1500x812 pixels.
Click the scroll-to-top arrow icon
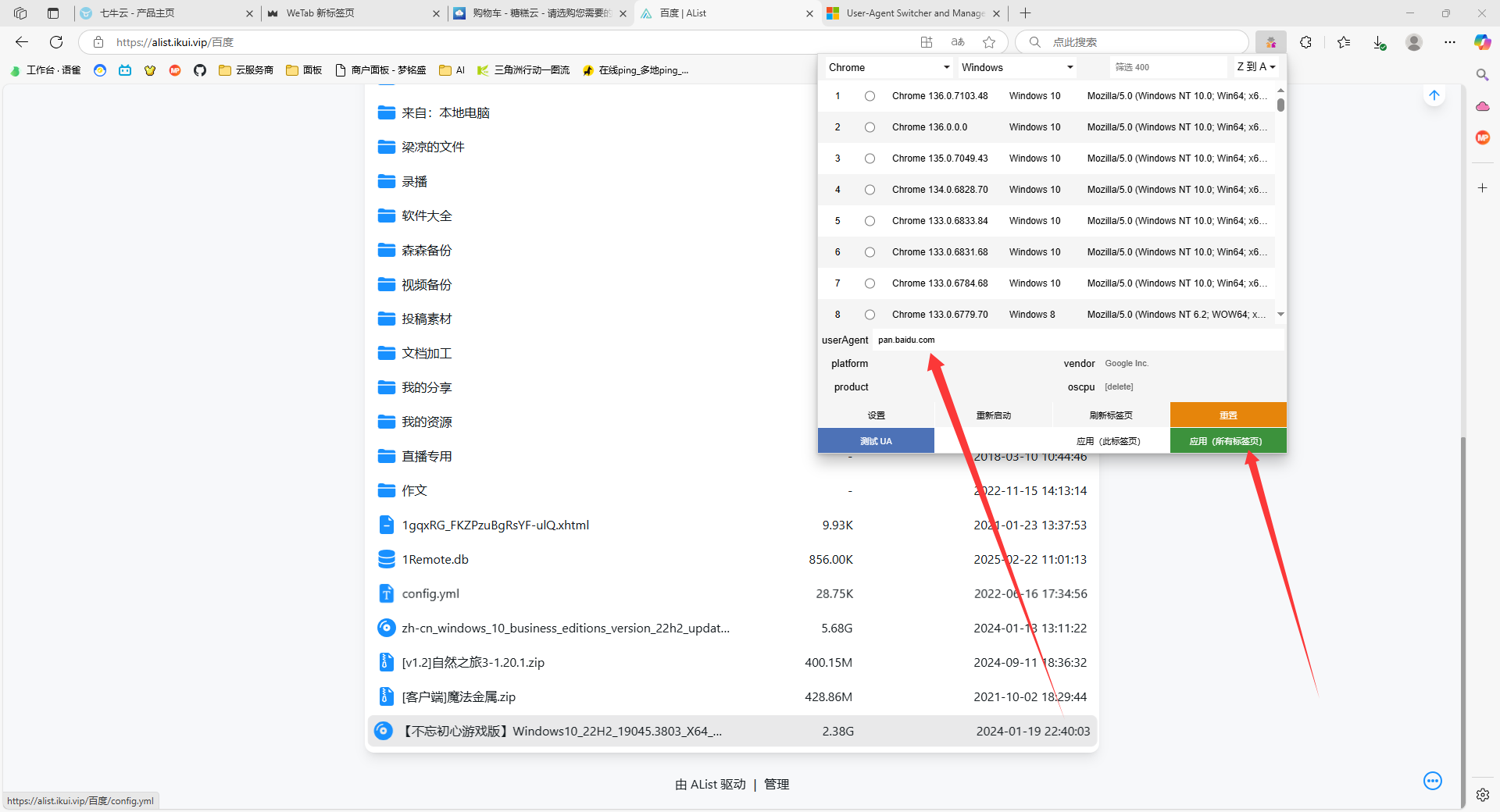coord(1434,96)
